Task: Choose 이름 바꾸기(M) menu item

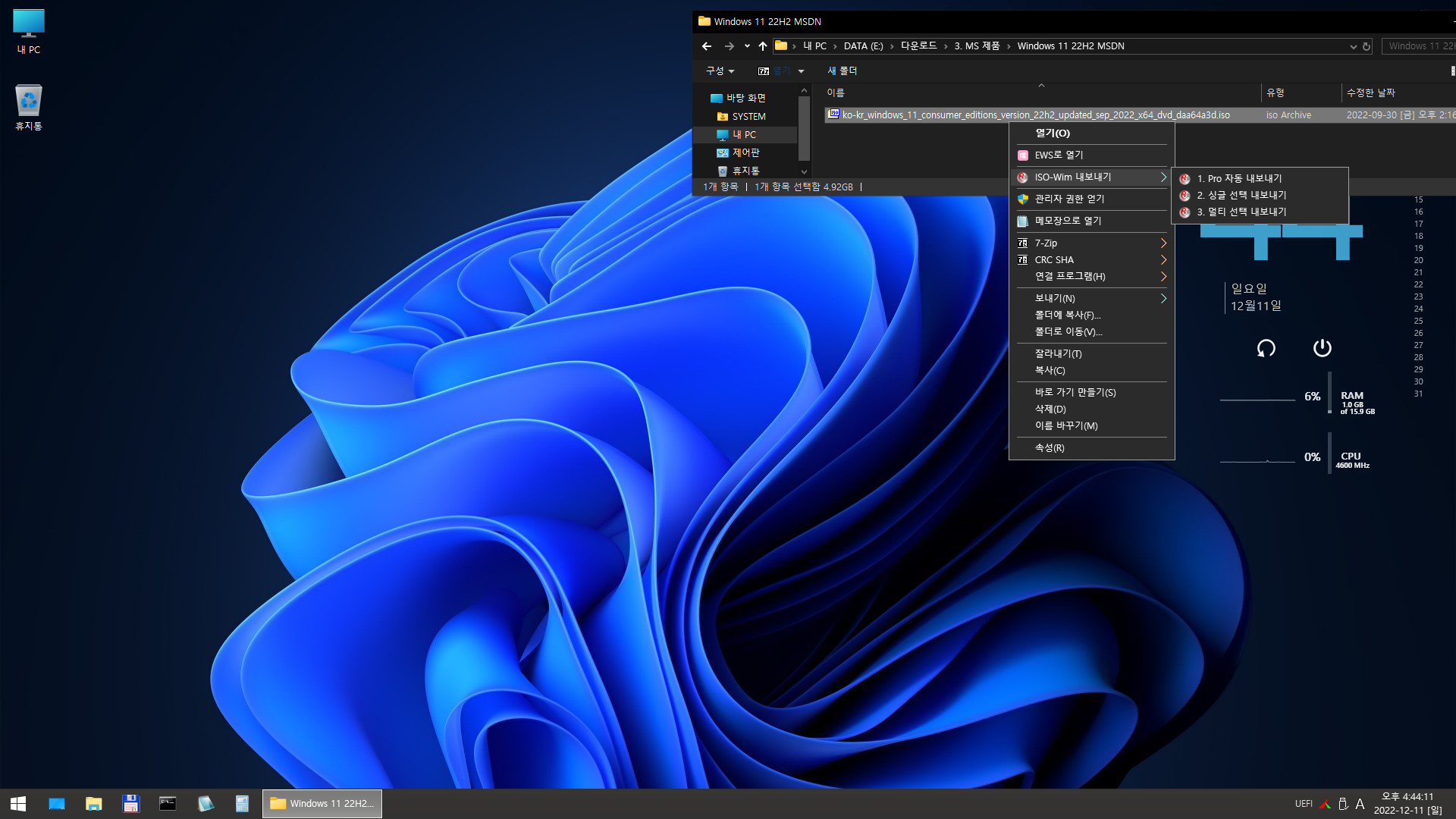Action: pyautogui.click(x=1092, y=425)
